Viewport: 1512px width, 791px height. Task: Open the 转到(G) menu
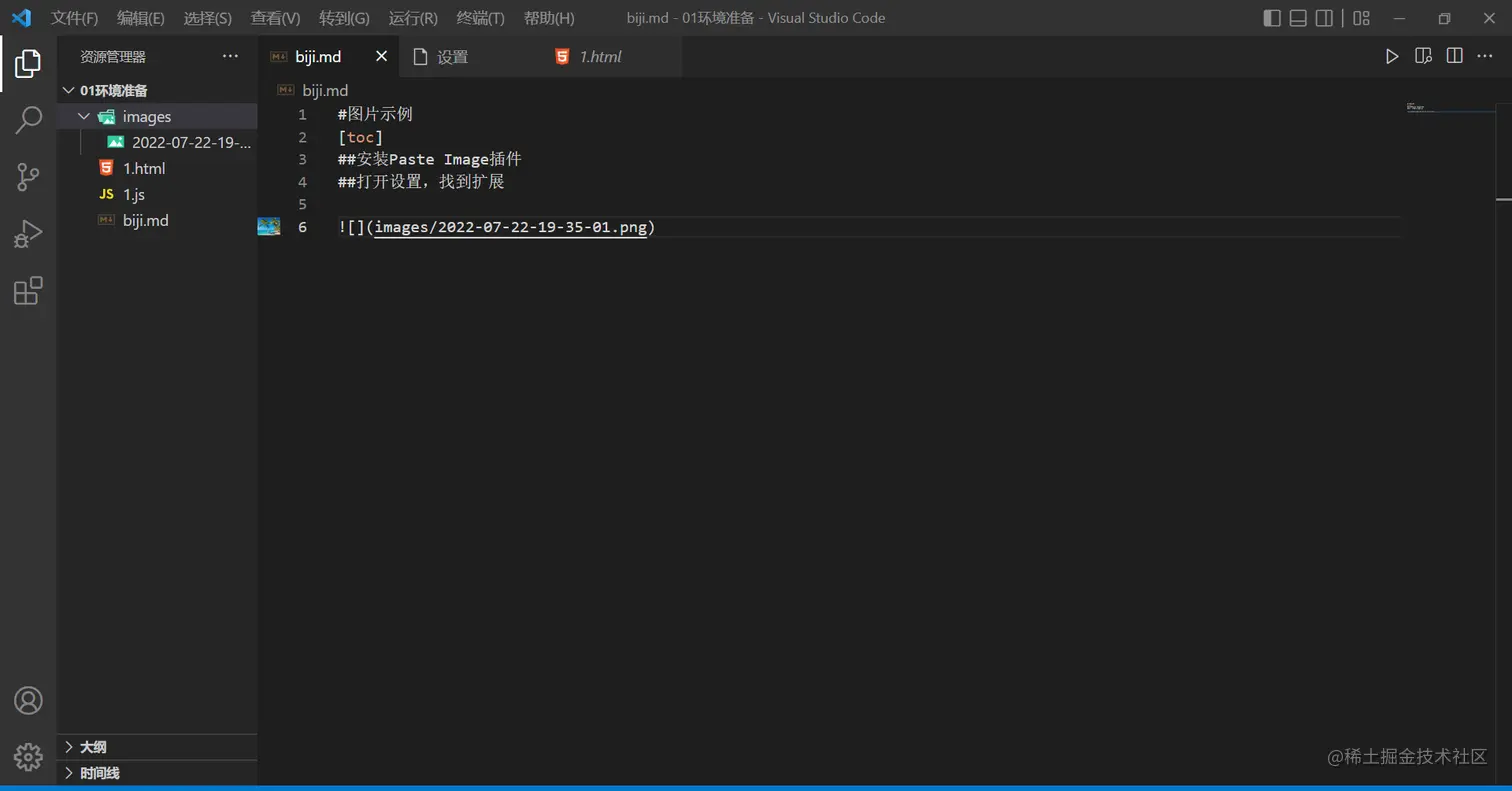(x=344, y=18)
